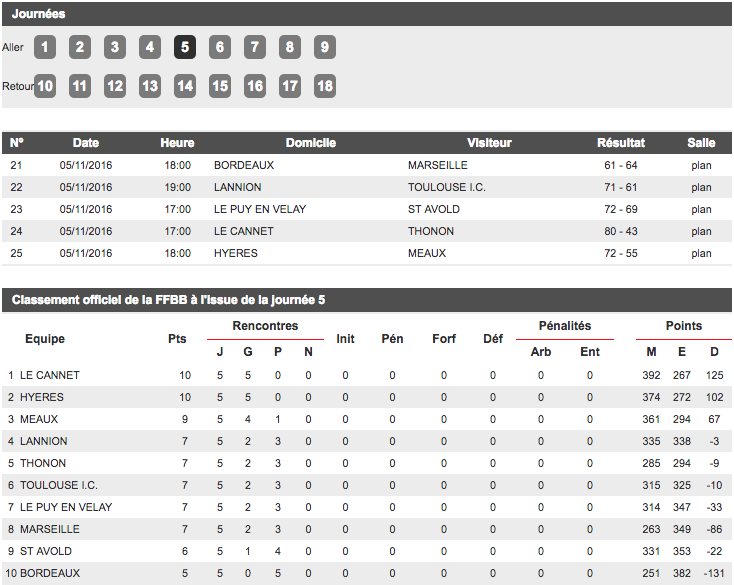
Task: View plan for Le Cannet vs Thonon
Action: [x=701, y=231]
